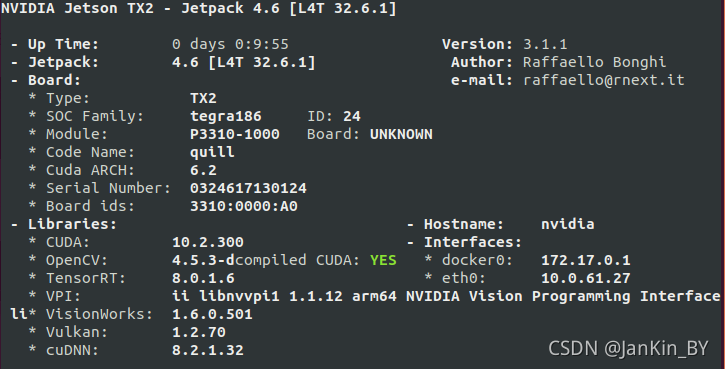Click the VisionWorks version 1.6.0.501
This screenshot has width=725, height=369.
(x=212, y=314)
